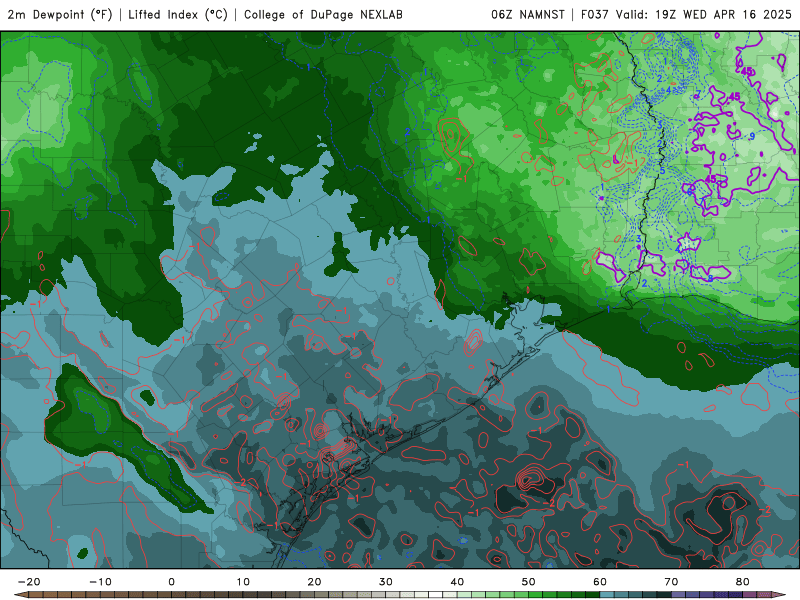Click the -10 label on the color scale

point(100,582)
